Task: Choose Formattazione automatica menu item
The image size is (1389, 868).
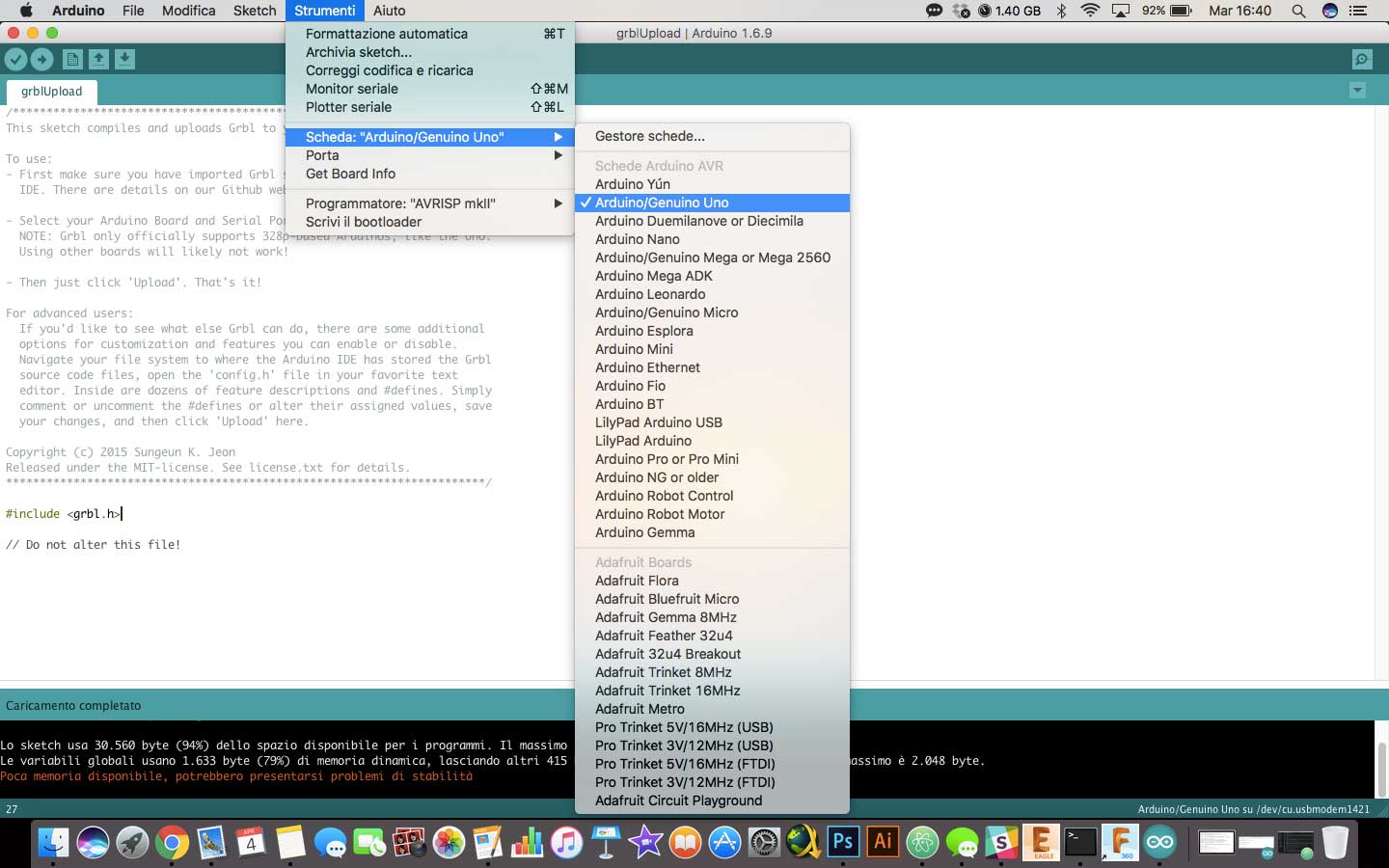Action: [x=430, y=34]
